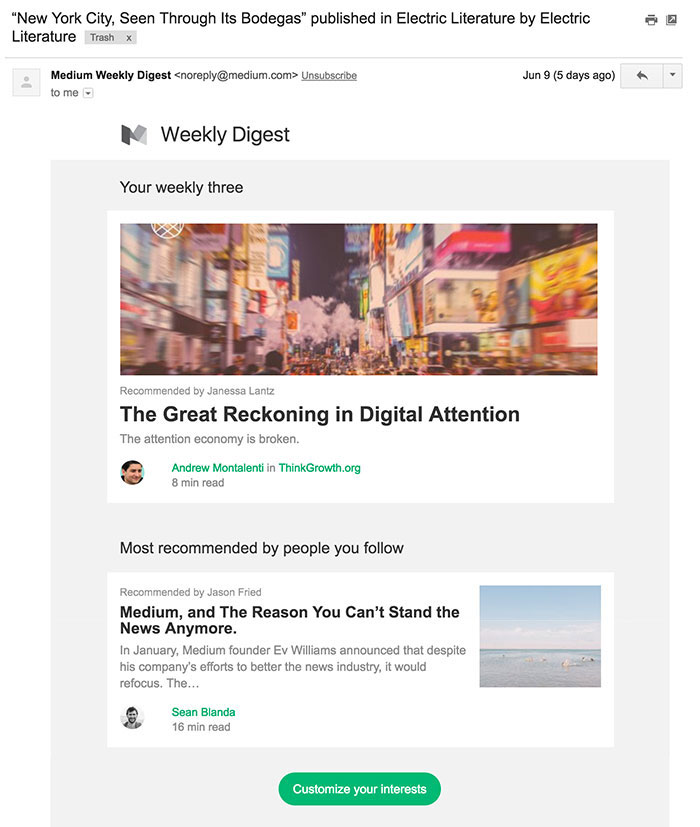The image size is (700, 827).
Task: Open the 'Medium, and The Reason' article title
Action: [289, 620]
